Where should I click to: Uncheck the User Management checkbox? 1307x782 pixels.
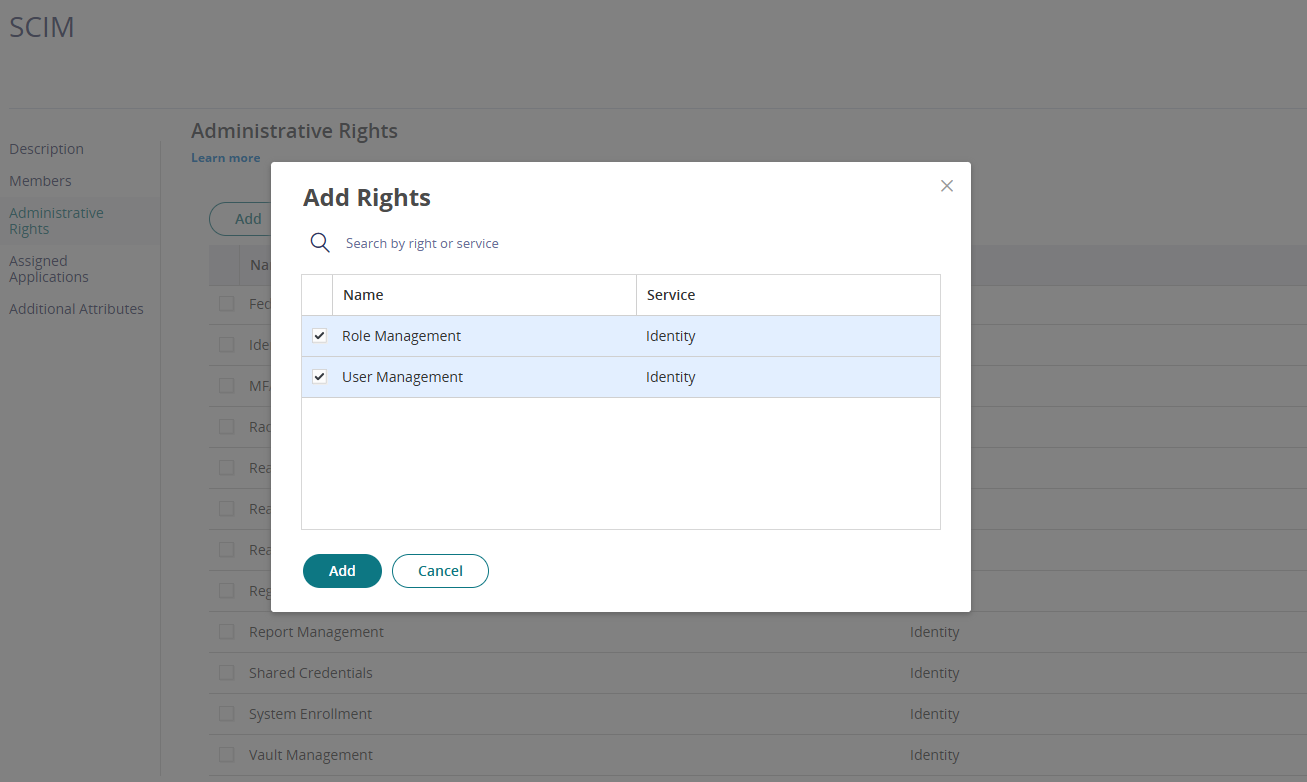point(319,376)
